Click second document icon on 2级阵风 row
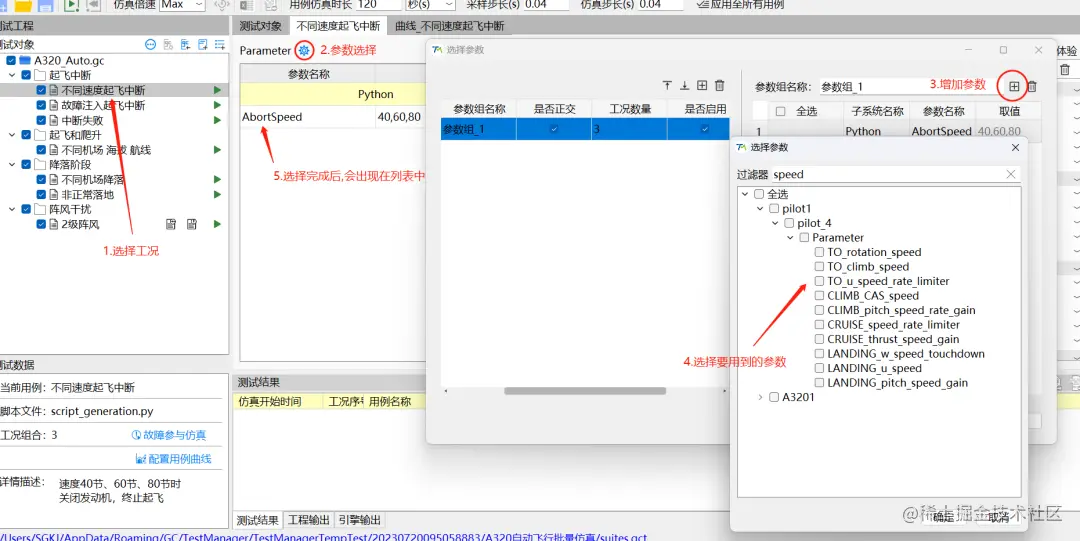This screenshot has width=1080, height=541. coord(192,224)
